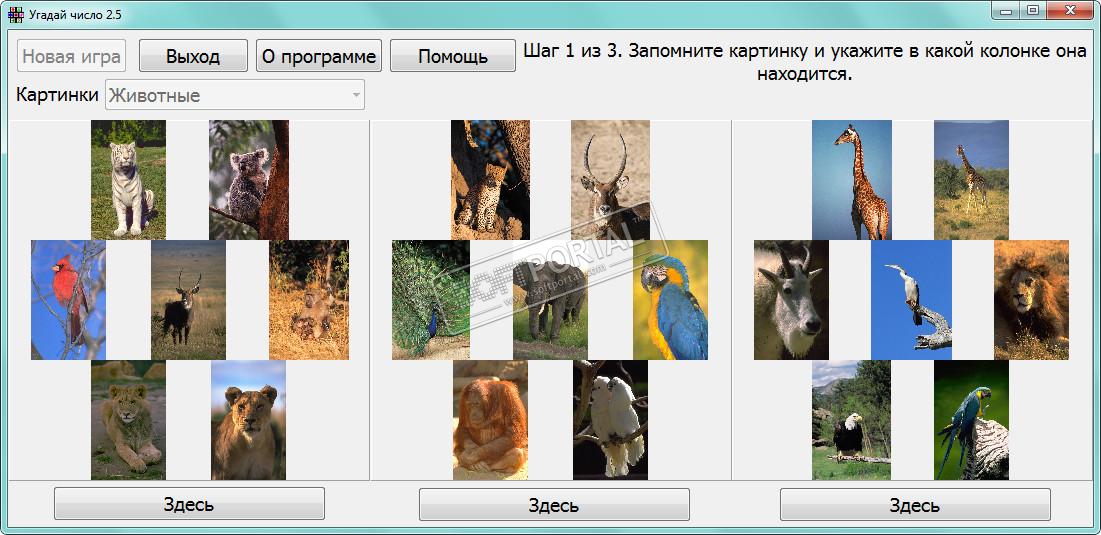This screenshot has height=535, width=1101.
Task: Choose the blue-and-yellow macaw close-up picture
Action: pyautogui.click(x=671, y=300)
